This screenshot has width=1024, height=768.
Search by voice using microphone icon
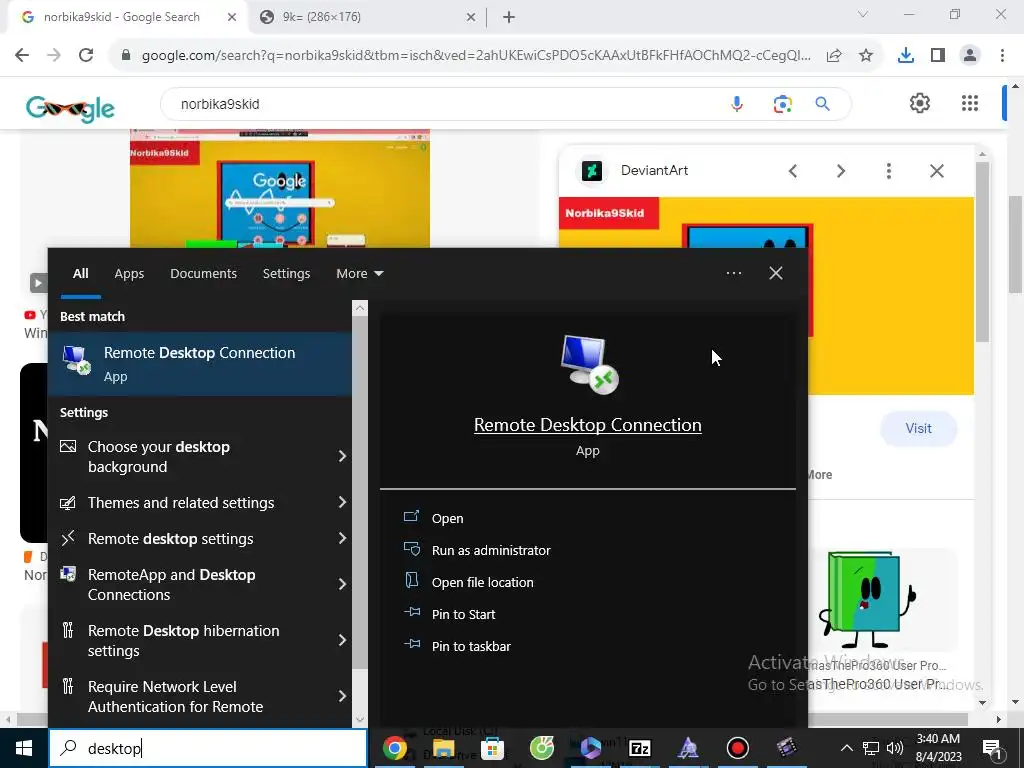point(737,104)
